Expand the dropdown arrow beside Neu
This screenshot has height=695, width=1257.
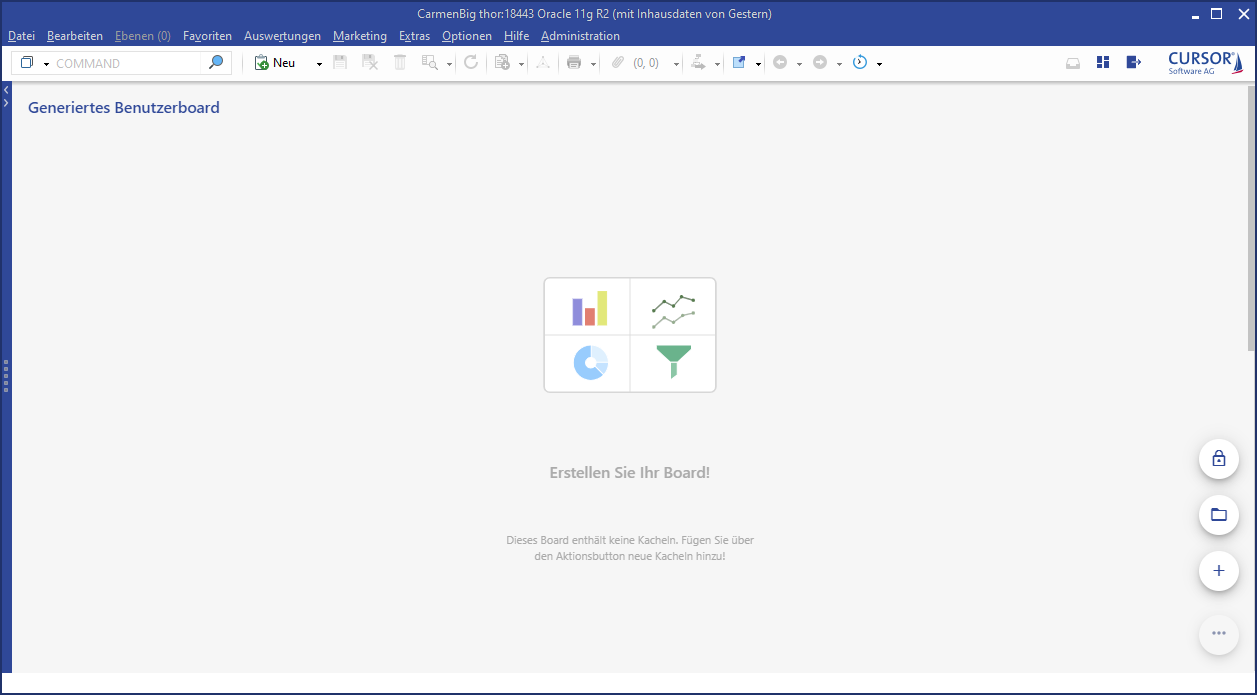click(319, 64)
